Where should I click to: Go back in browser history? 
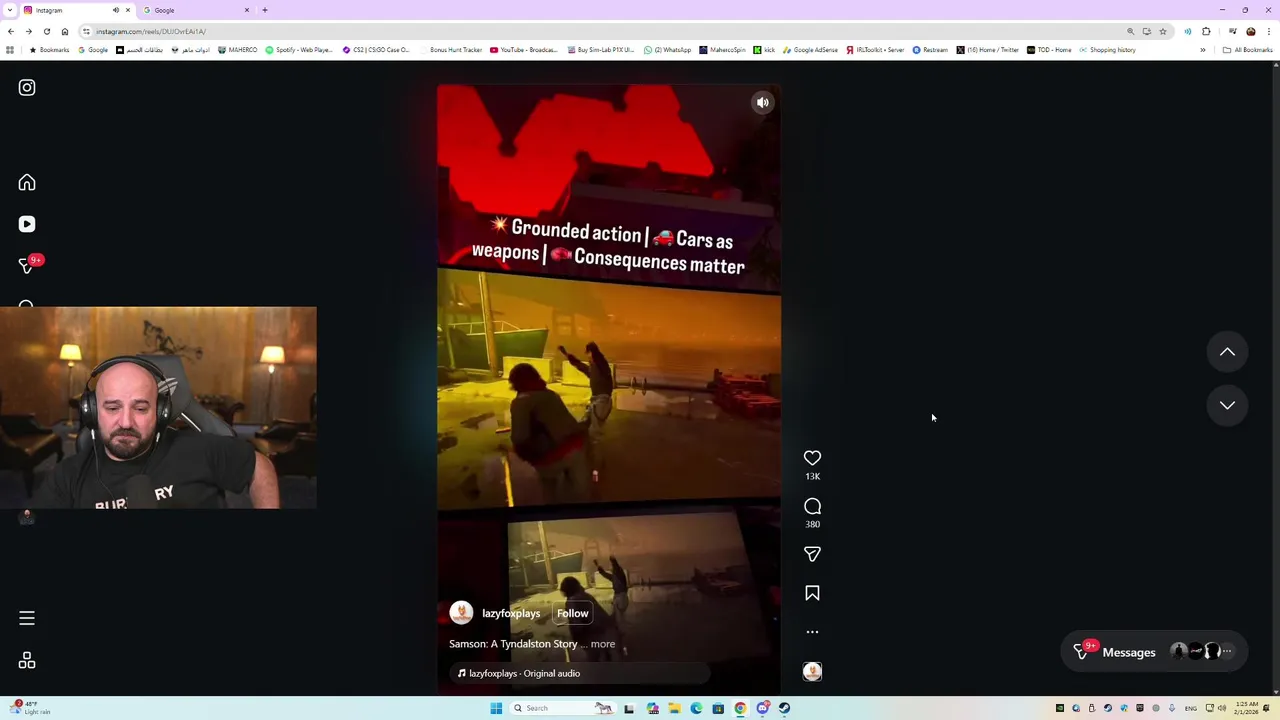tap(10, 31)
